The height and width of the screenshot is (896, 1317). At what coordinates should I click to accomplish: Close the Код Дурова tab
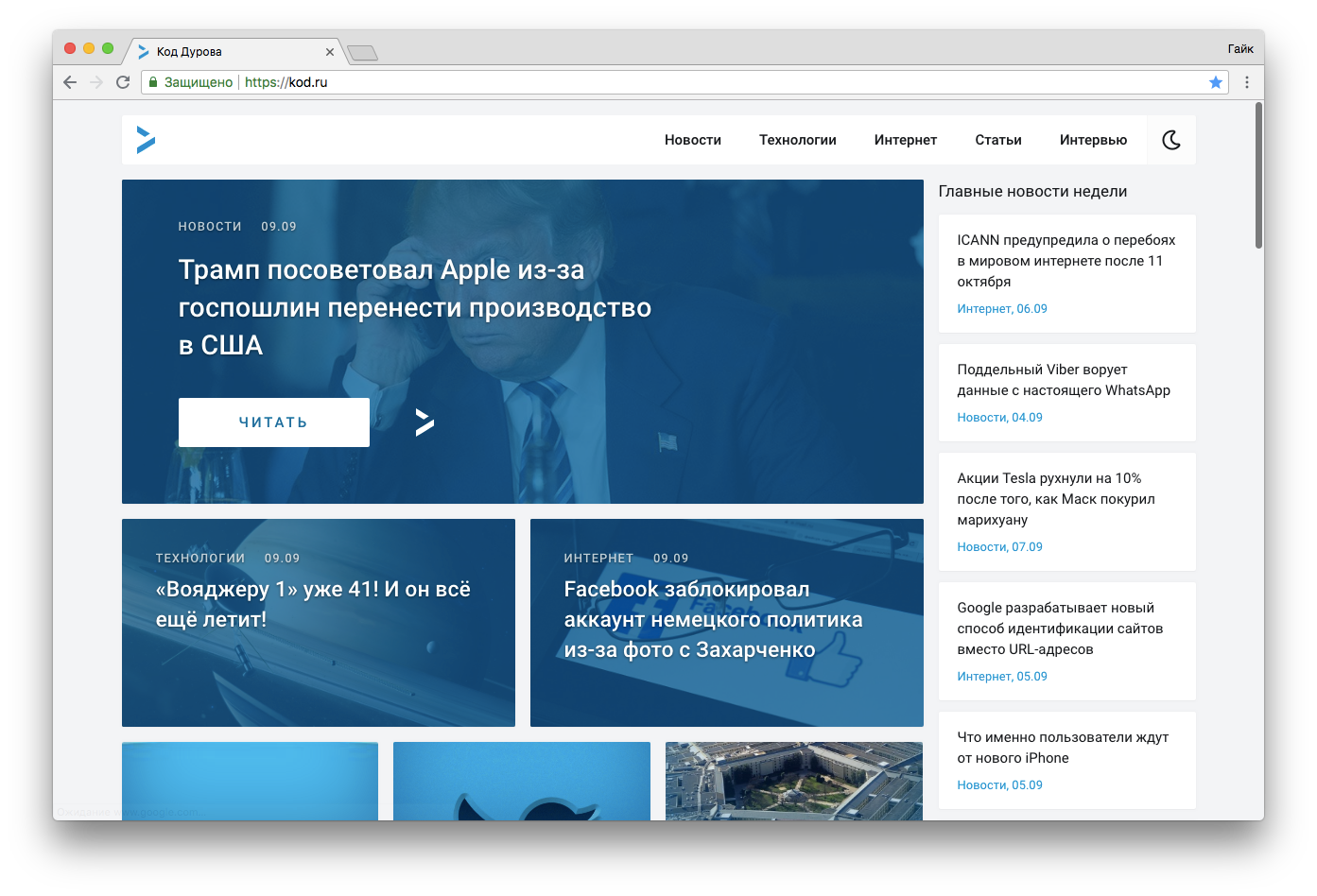(329, 52)
